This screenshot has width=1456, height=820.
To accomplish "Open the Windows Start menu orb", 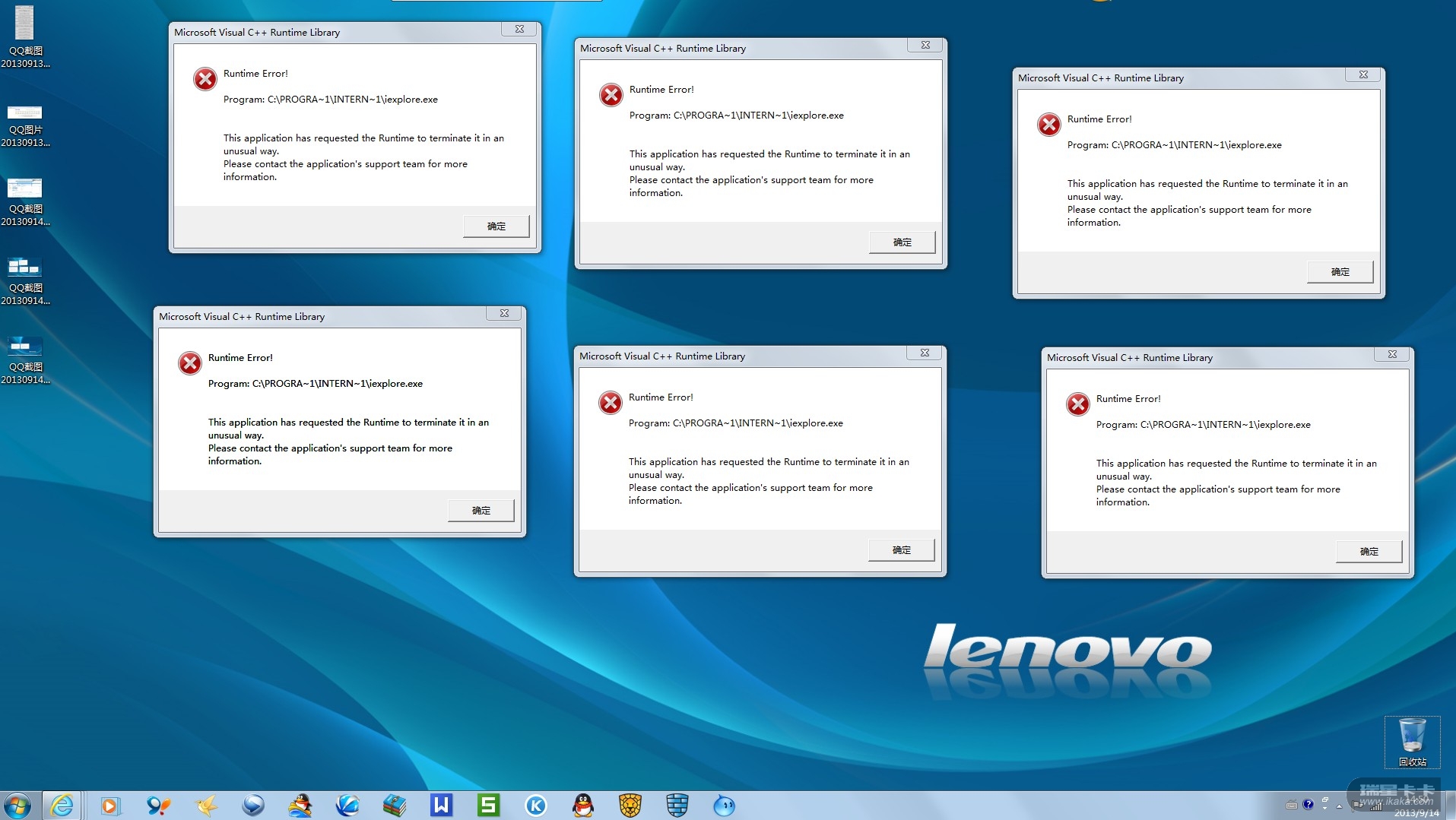I will (x=17, y=806).
